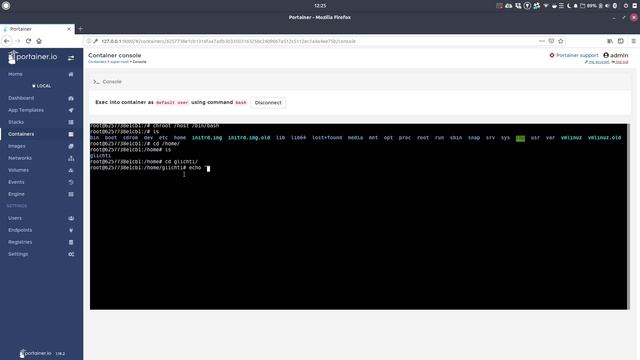Click the Disconnect button

pos(268,103)
